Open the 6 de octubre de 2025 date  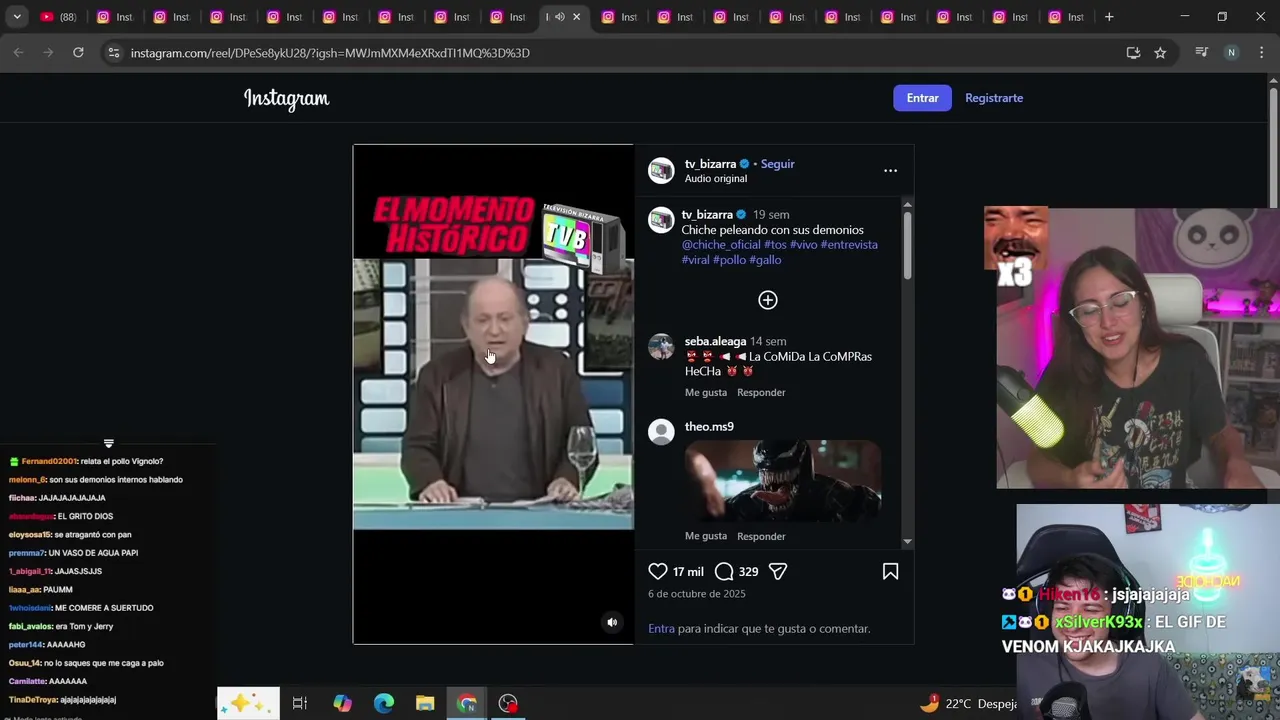click(x=697, y=594)
